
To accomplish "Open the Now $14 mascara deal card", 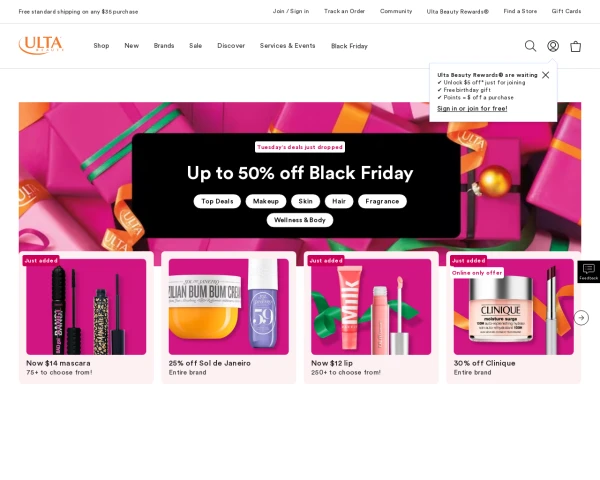I will coord(86,317).
